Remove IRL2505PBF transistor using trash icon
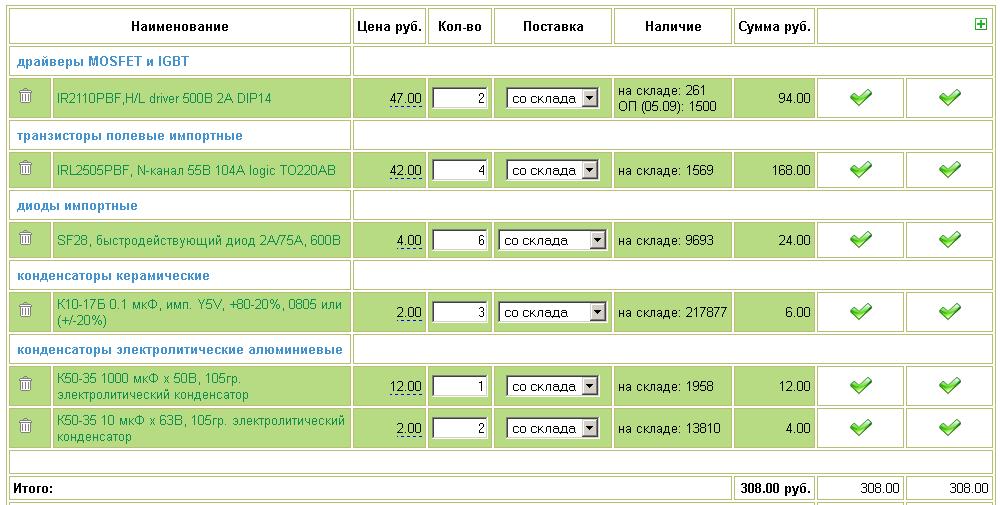 (x=26, y=169)
